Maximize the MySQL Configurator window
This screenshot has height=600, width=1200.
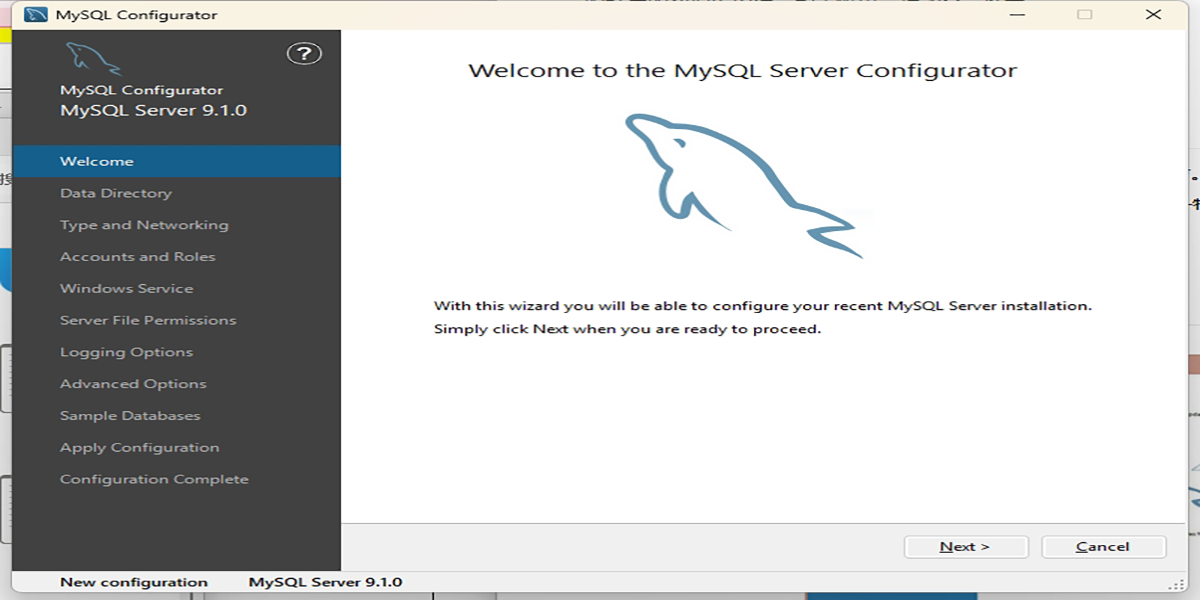[x=1085, y=15]
